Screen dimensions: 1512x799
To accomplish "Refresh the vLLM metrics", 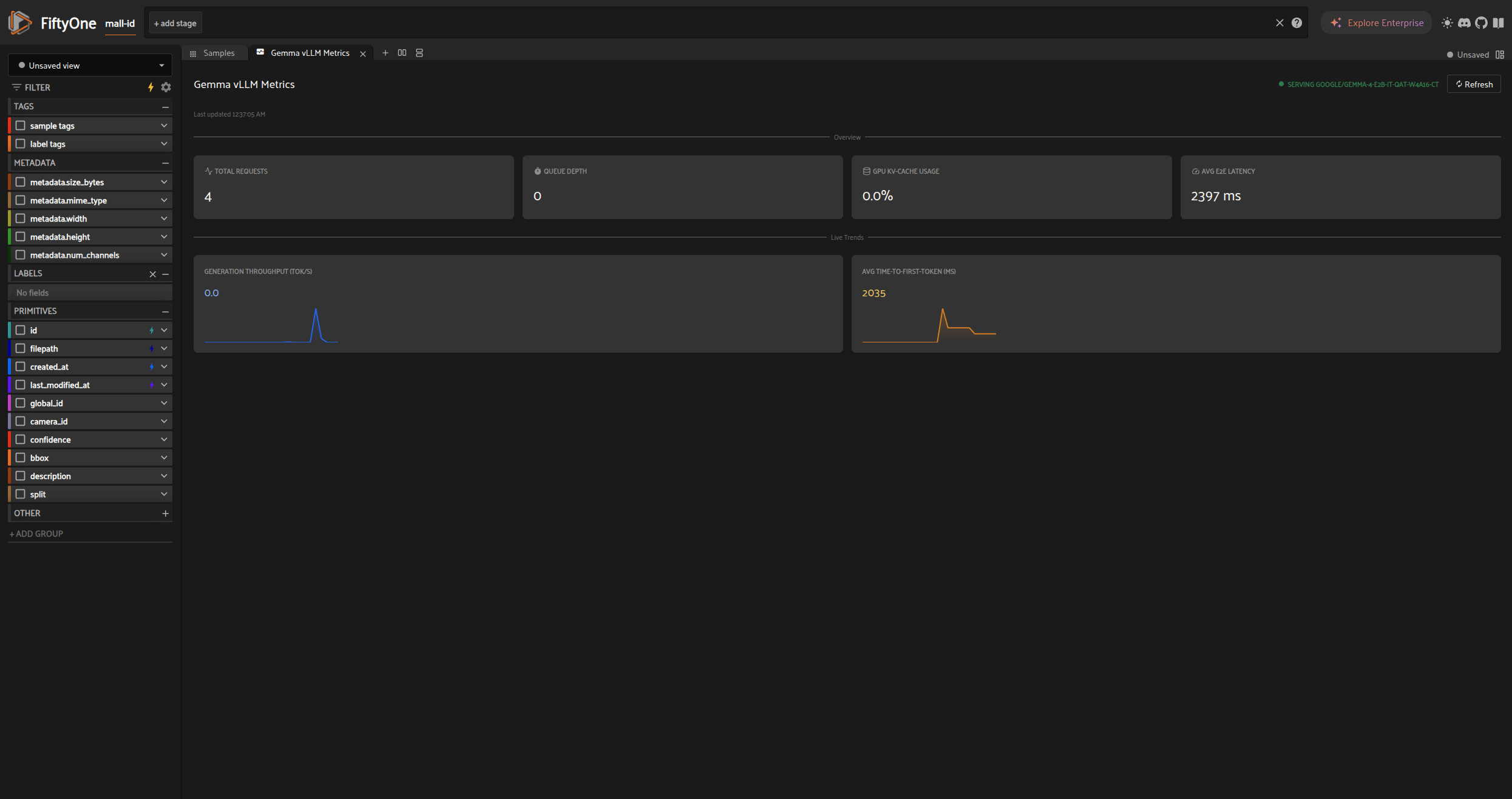I will click(x=1474, y=84).
